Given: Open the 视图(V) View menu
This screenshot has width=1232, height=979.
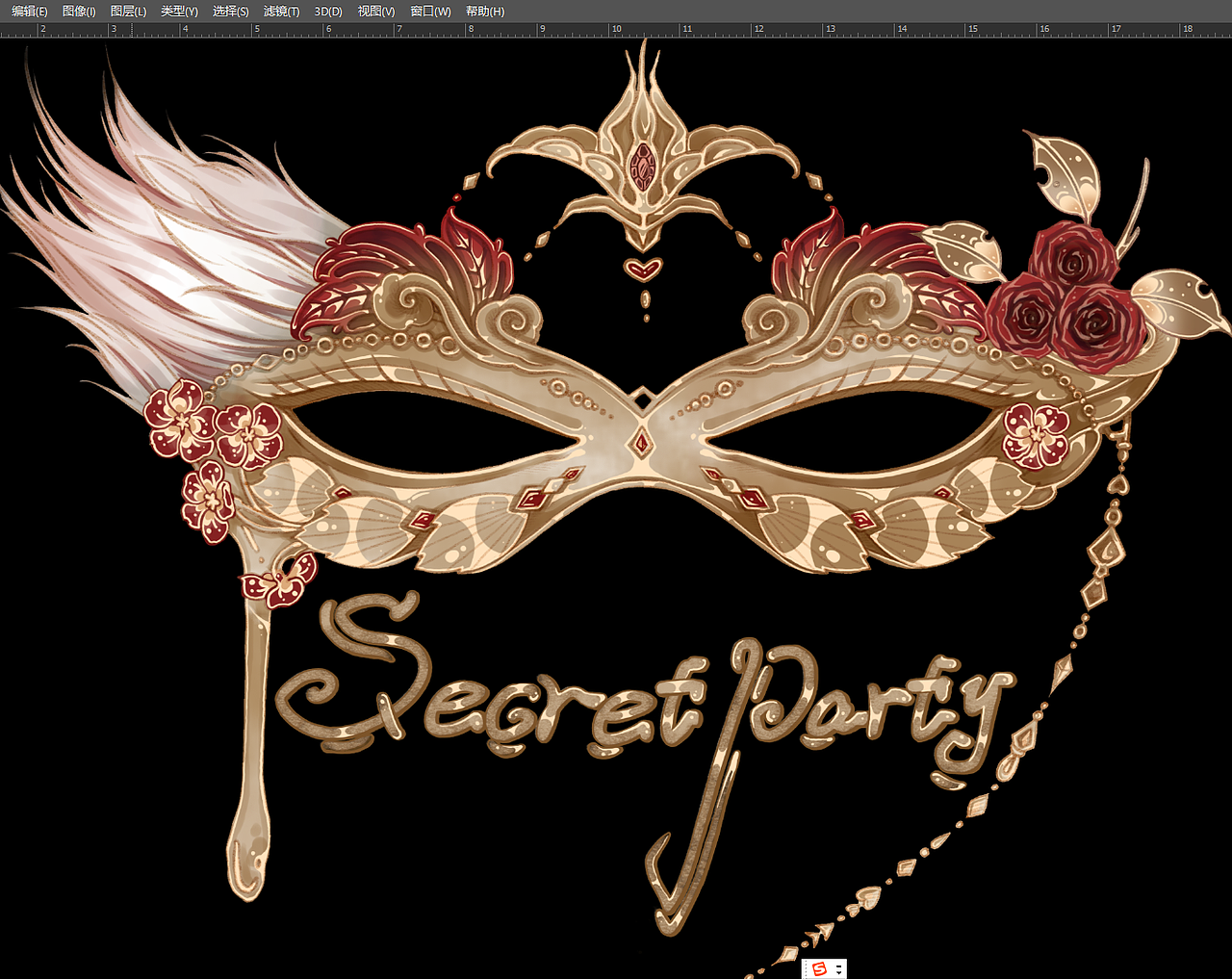Looking at the screenshot, I should (375, 11).
